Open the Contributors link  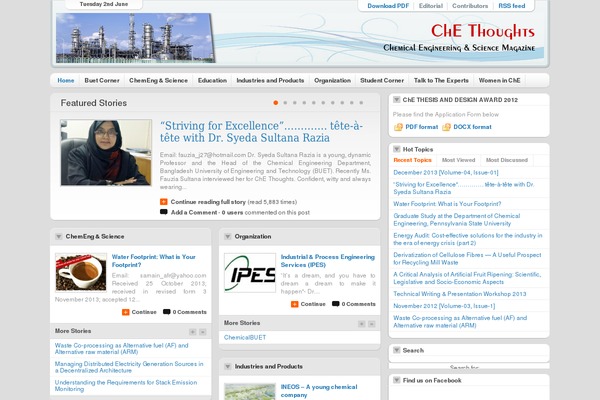point(470,6)
